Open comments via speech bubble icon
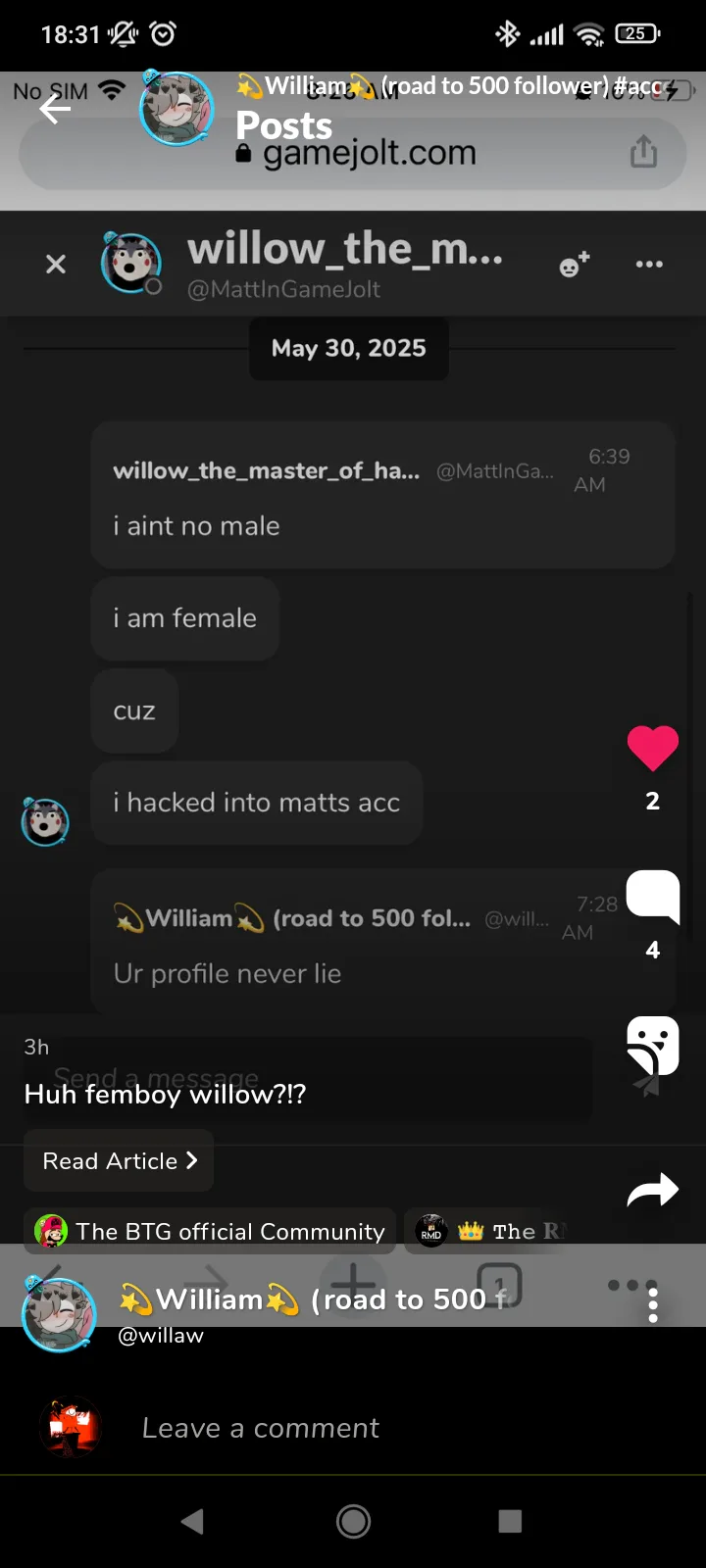The width and height of the screenshot is (706, 1568). (x=653, y=897)
